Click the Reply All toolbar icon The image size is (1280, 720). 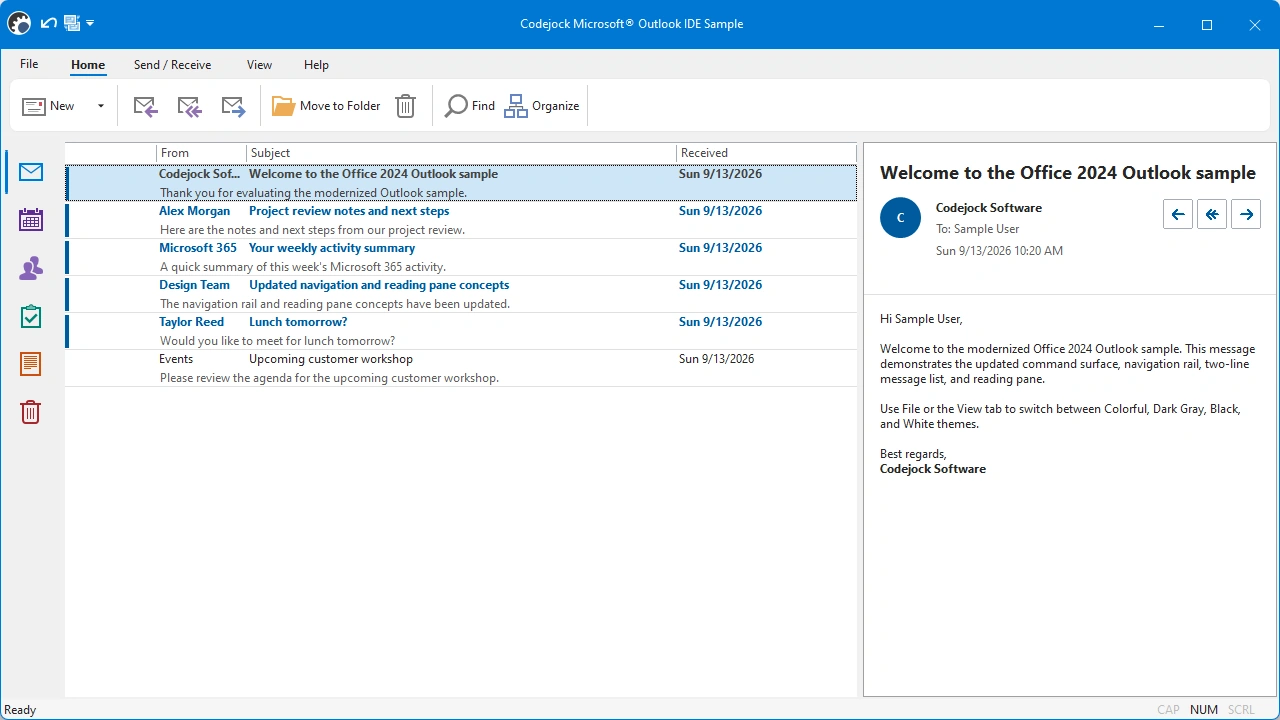[190, 106]
